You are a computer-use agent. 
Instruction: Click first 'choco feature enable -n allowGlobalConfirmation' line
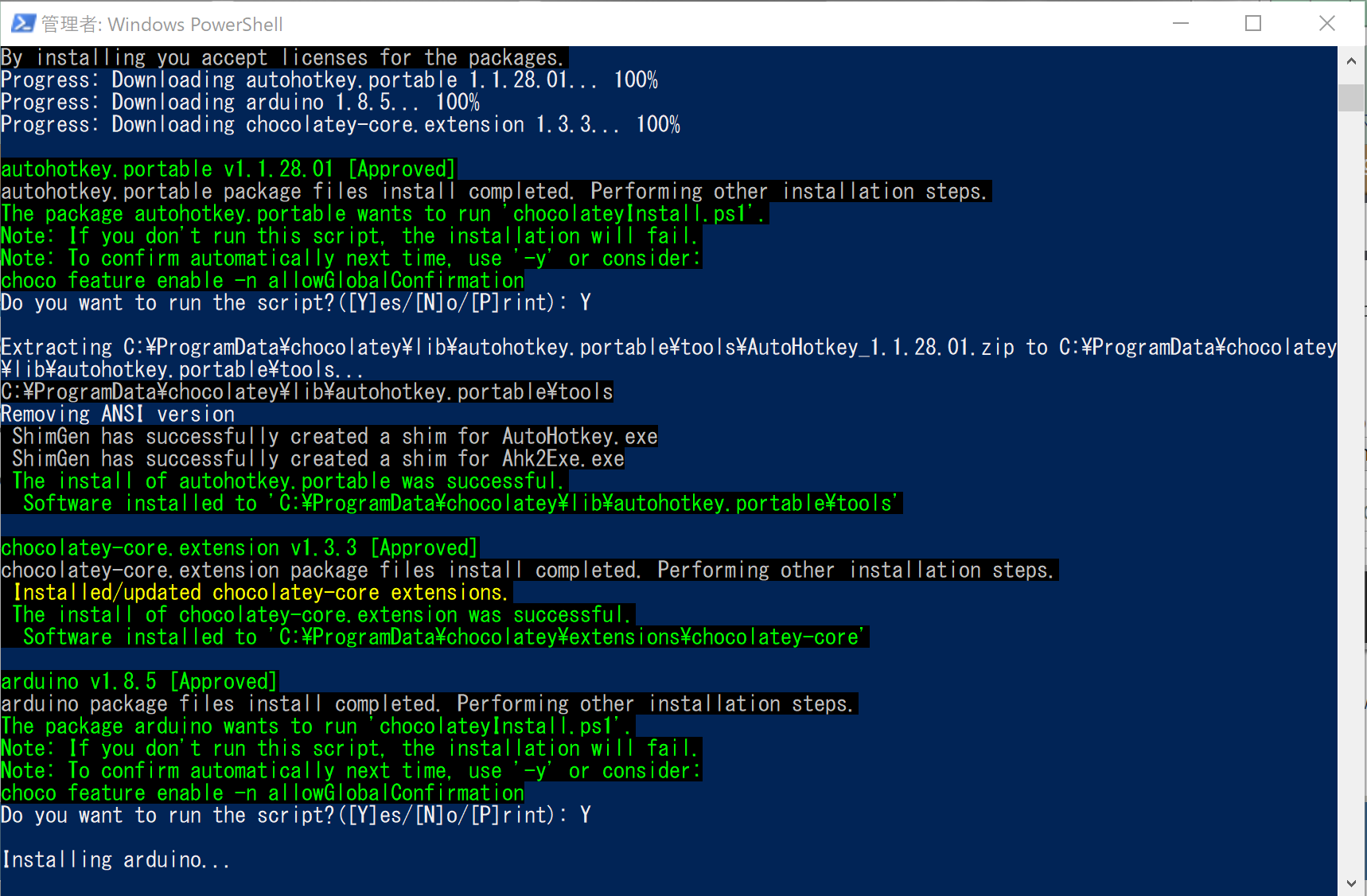tap(263, 280)
